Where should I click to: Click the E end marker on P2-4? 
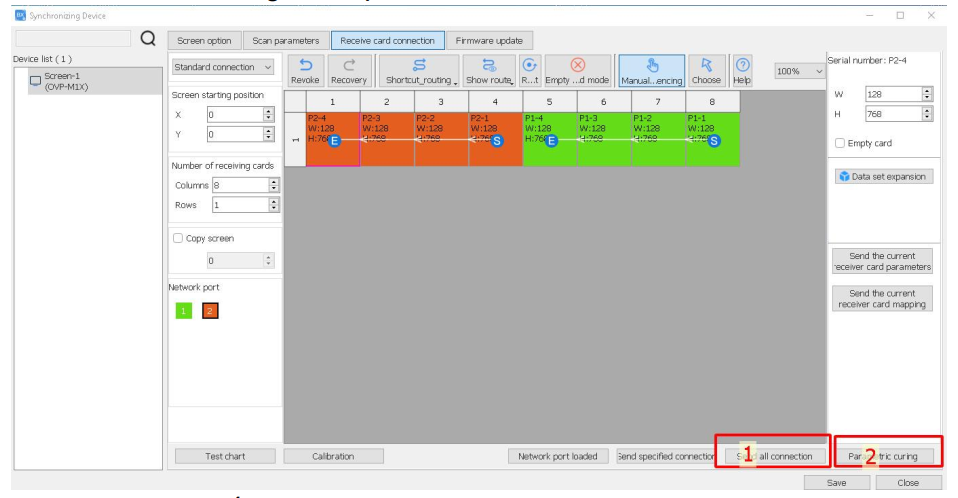(x=334, y=141)
